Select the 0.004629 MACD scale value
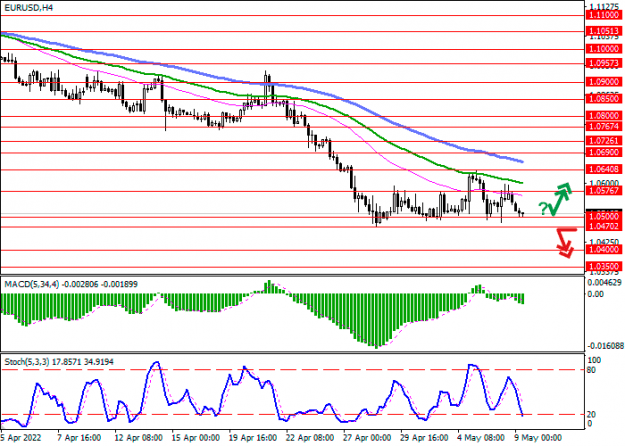Viewport: 625px width, 446px height. (x=605, y=283)
